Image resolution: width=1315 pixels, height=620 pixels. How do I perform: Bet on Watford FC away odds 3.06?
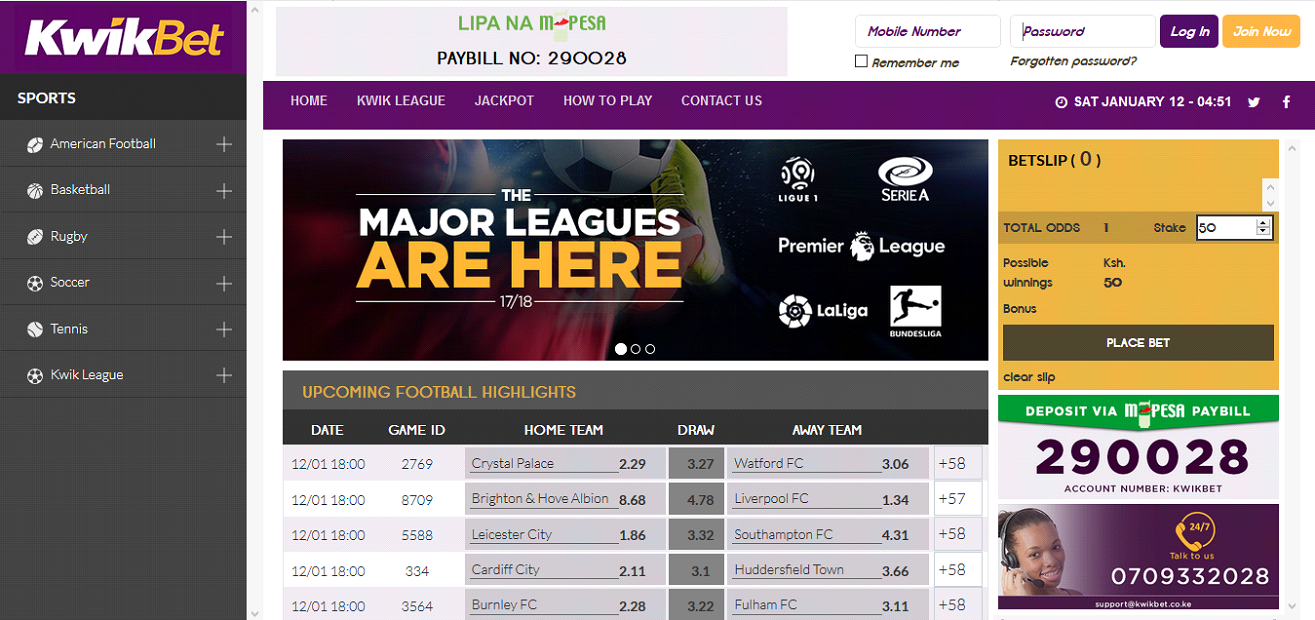tap(828, 463)
